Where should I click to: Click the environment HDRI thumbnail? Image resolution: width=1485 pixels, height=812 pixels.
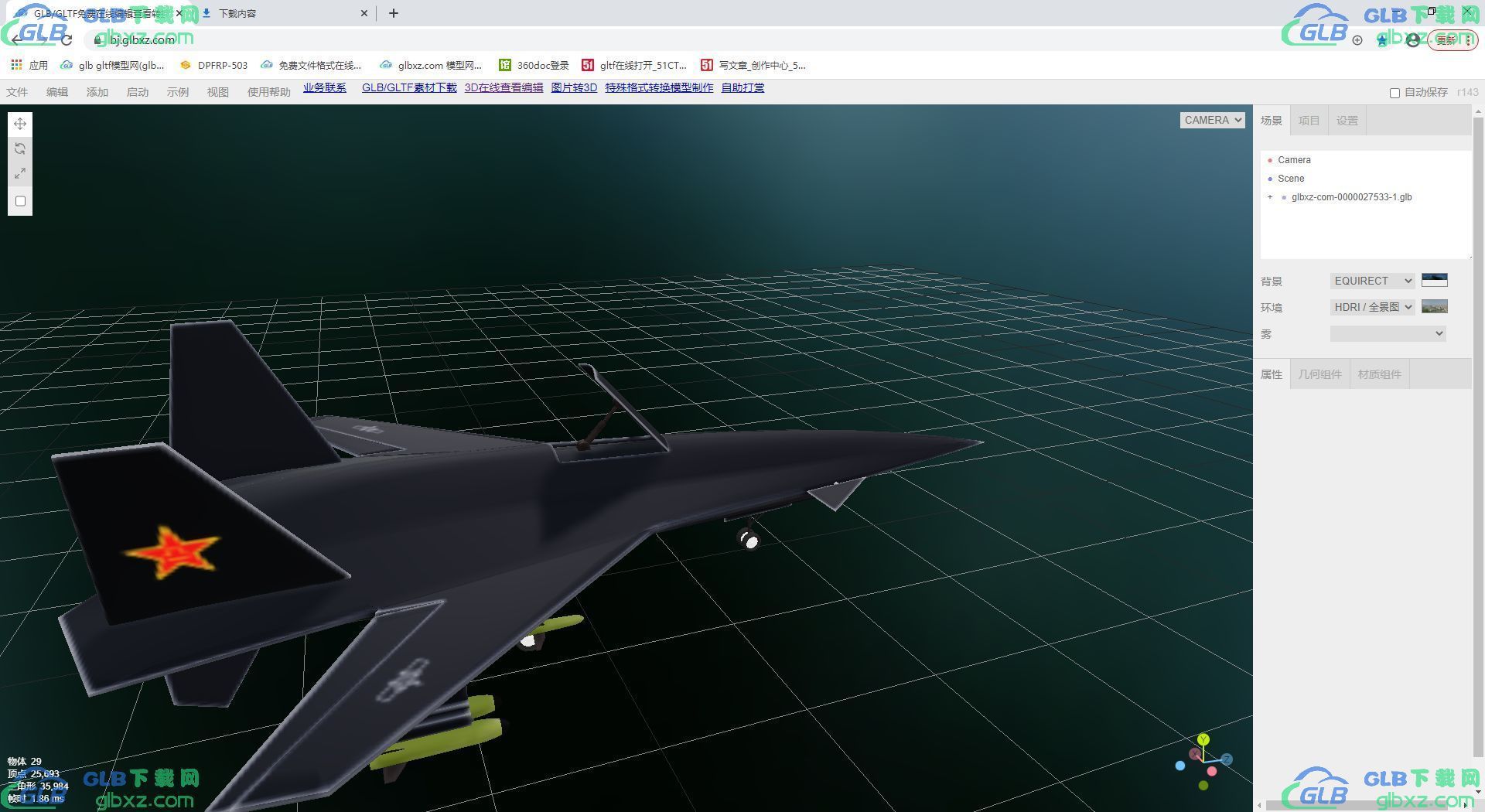tap(1435, 306)
